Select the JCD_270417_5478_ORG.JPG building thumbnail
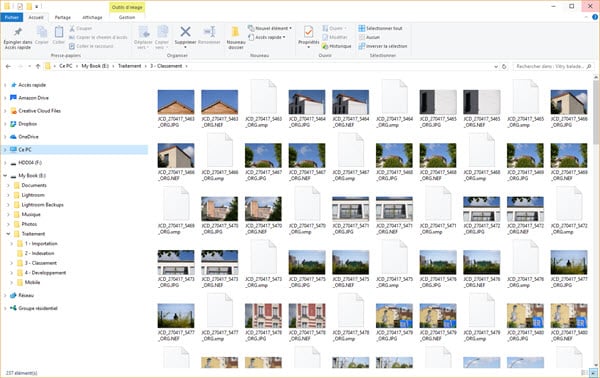The width and height of the screenshot is (600, 378). (x=263, y=316)
